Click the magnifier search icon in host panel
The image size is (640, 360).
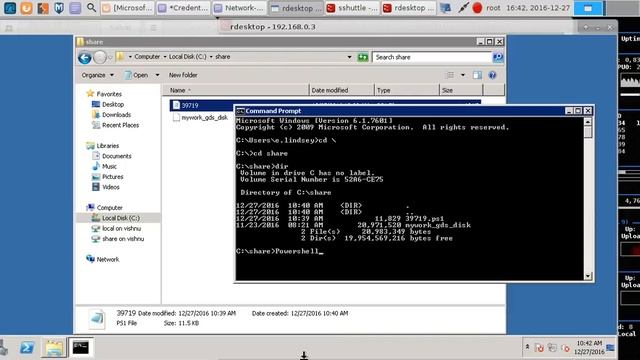coord(91,7)
